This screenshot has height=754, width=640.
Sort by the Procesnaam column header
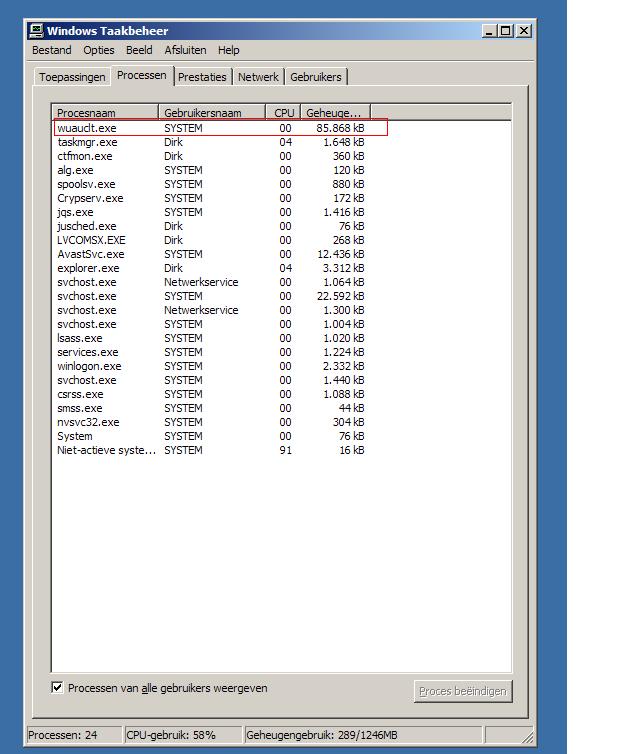click(x=105, y=113)
